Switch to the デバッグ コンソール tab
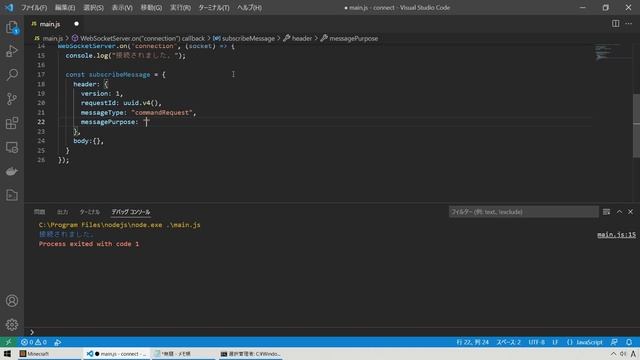This screenshot has width=640, height=360. (x=131, y=212)
